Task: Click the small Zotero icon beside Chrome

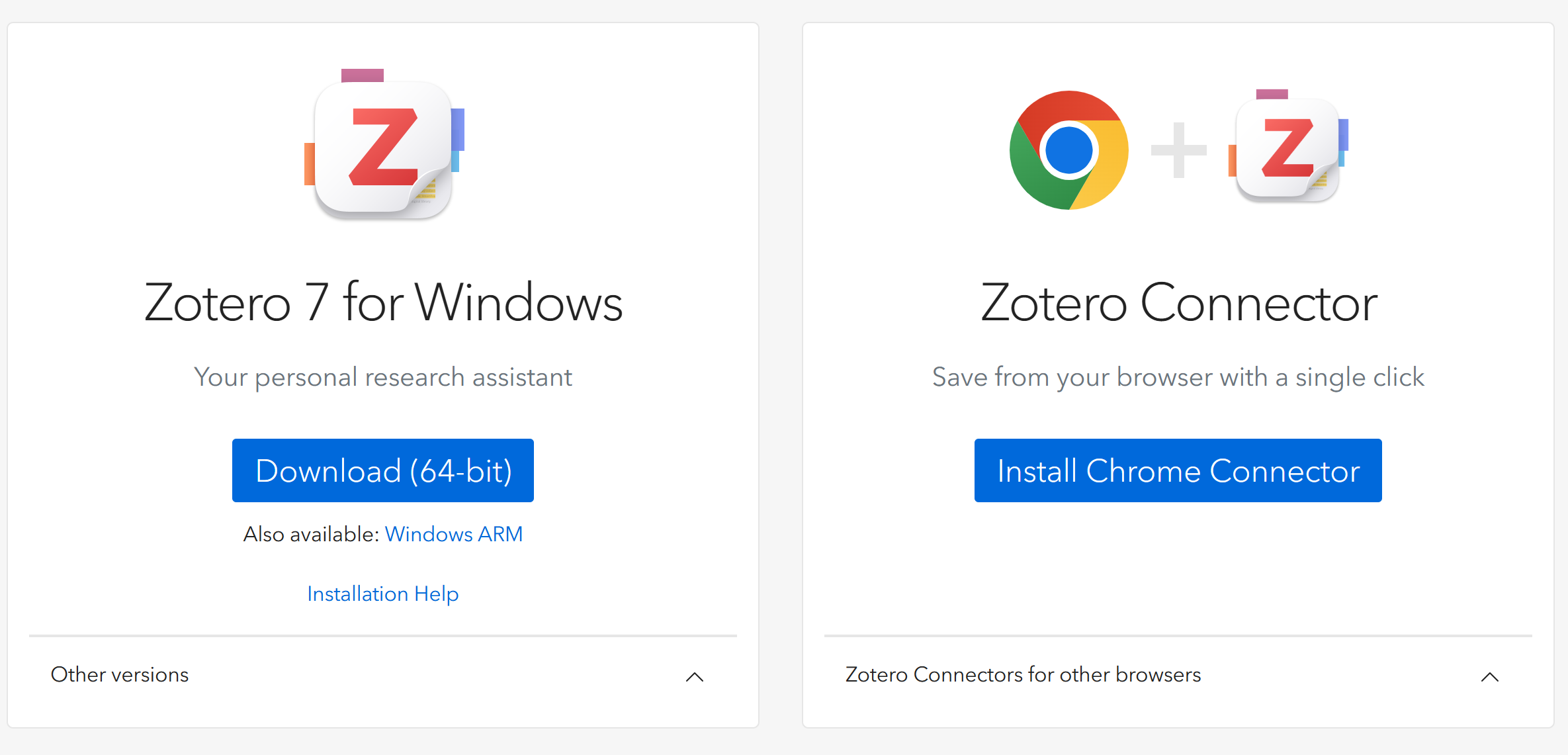Action: click(x=1287, y=148)
